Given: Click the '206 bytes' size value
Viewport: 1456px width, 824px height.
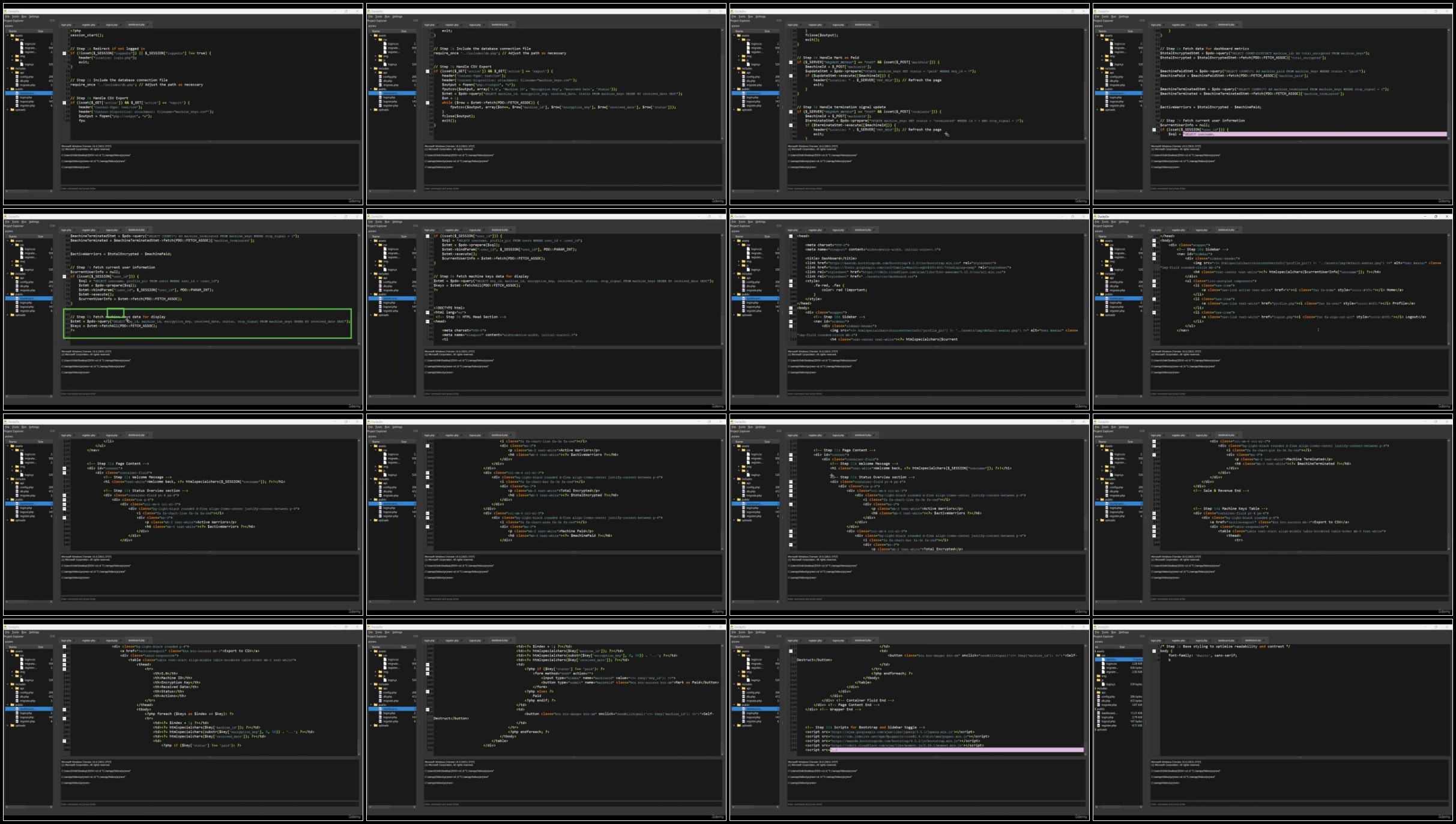Looking at the screenshot, I should pos(1136,697).
